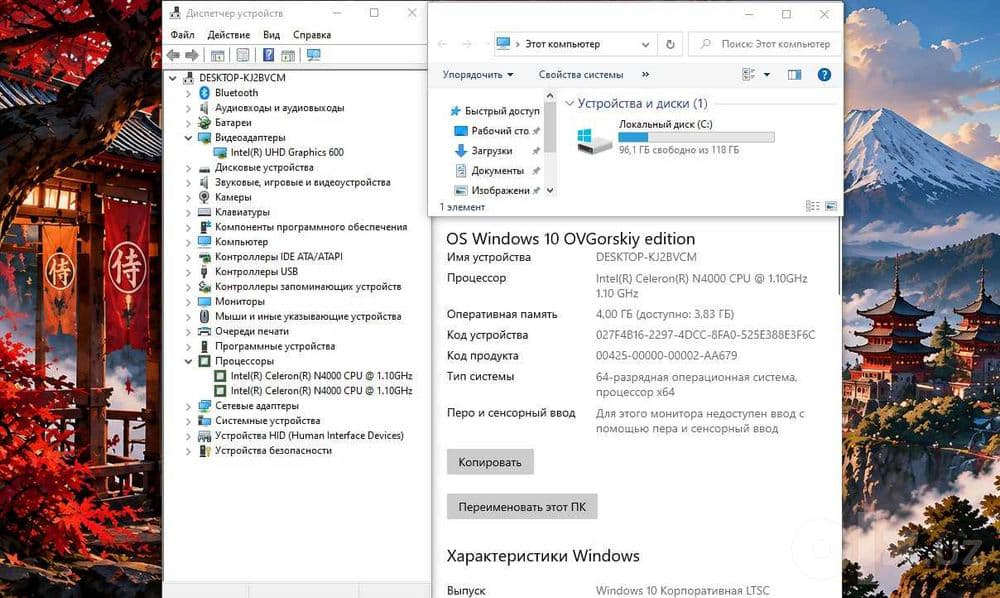Click Свойства системы in Explorer toolbar
This screenshot has height=598, width=1000.
(581, 75)
